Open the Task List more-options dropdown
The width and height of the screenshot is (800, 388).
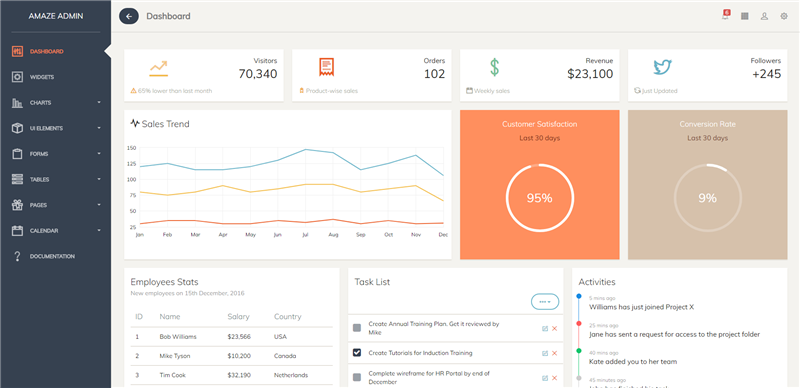tap(545, 302)
